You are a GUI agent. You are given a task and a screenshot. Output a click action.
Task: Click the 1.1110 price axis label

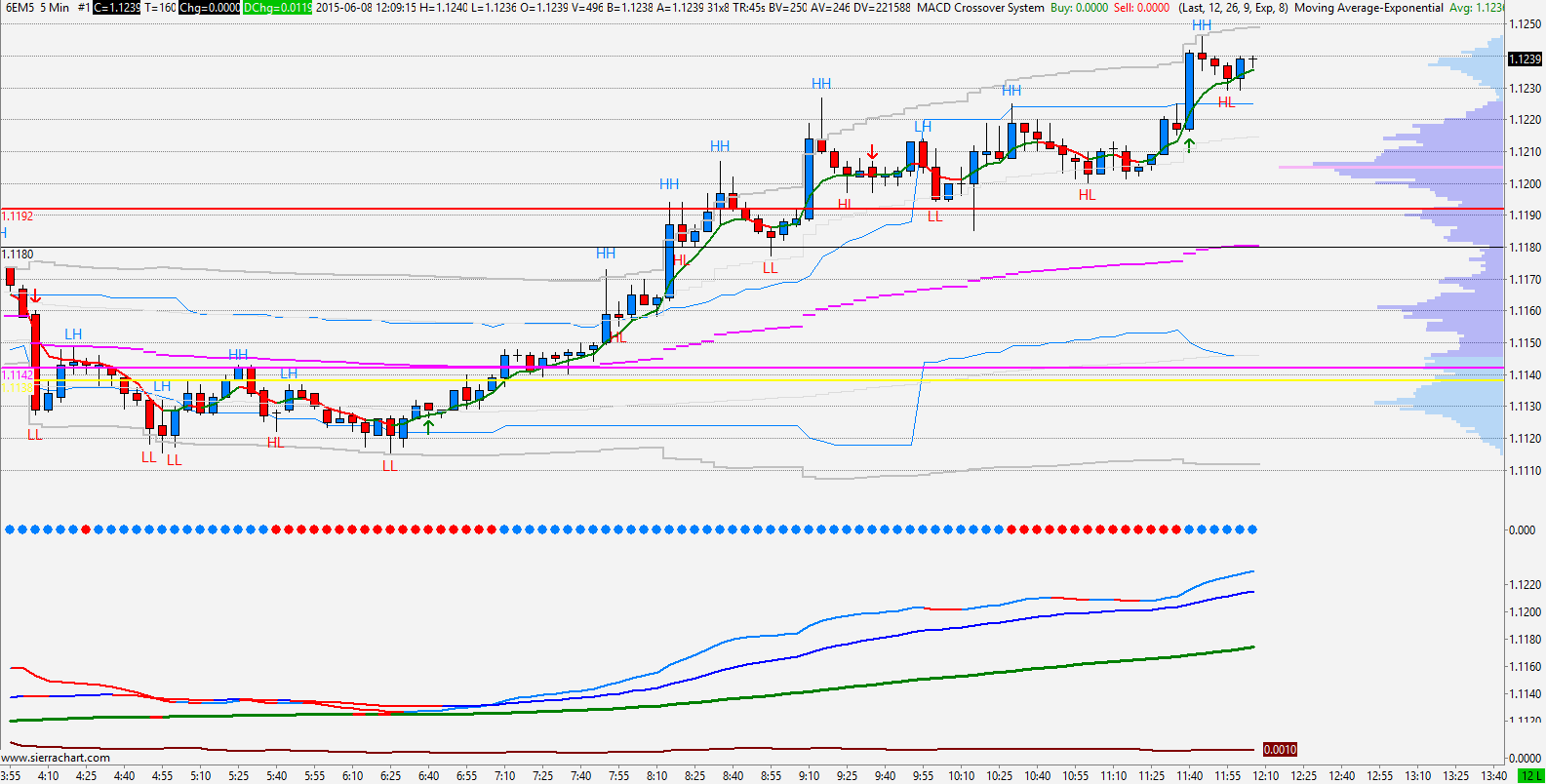click(x=1525, y=471)
